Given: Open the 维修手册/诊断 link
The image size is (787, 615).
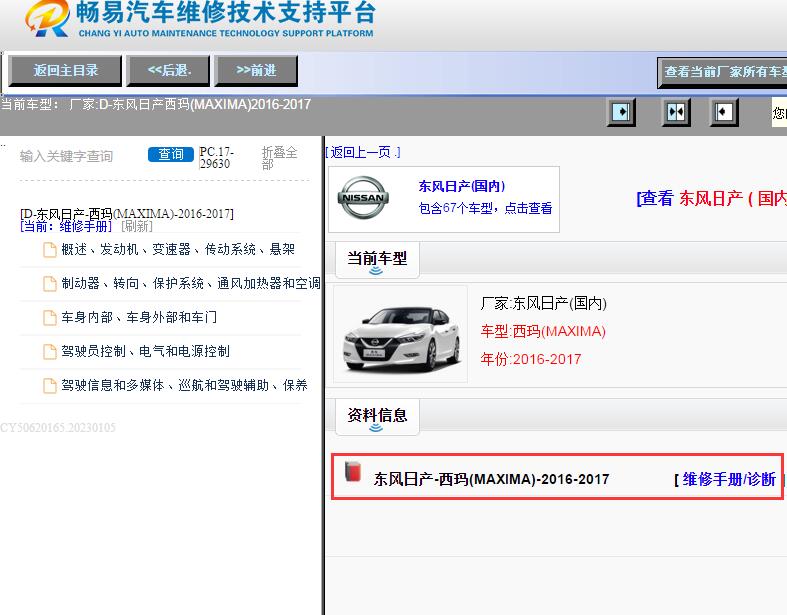Looking at the screenshot, I should point(729,479).
